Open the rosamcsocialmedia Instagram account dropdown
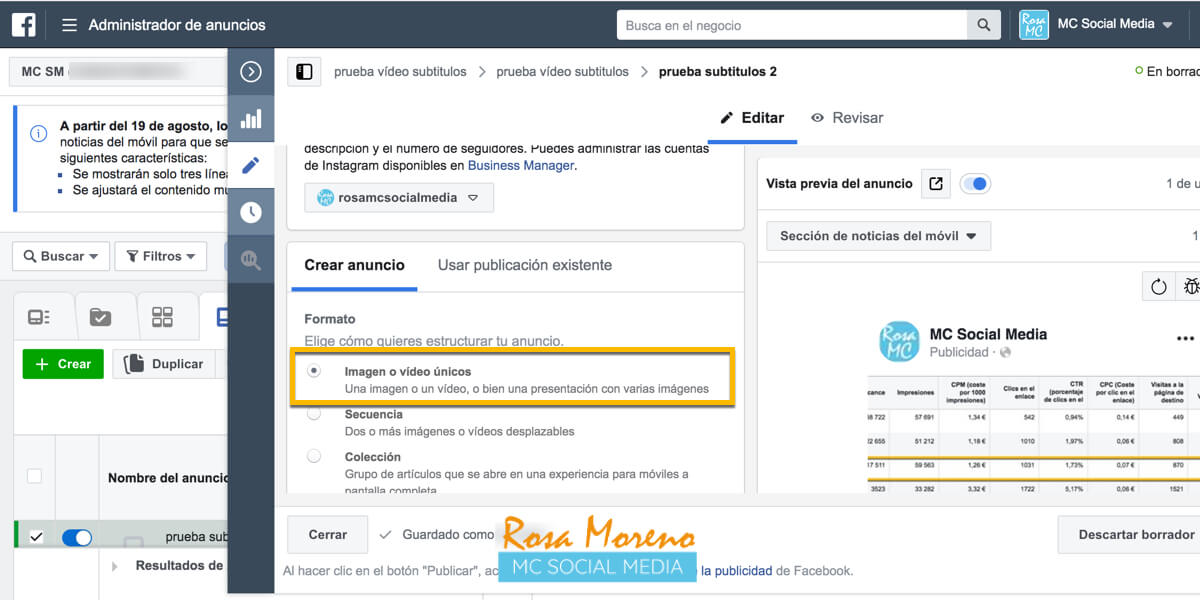Viewport: 1200px width, 600px height. [x=399, y=198]
